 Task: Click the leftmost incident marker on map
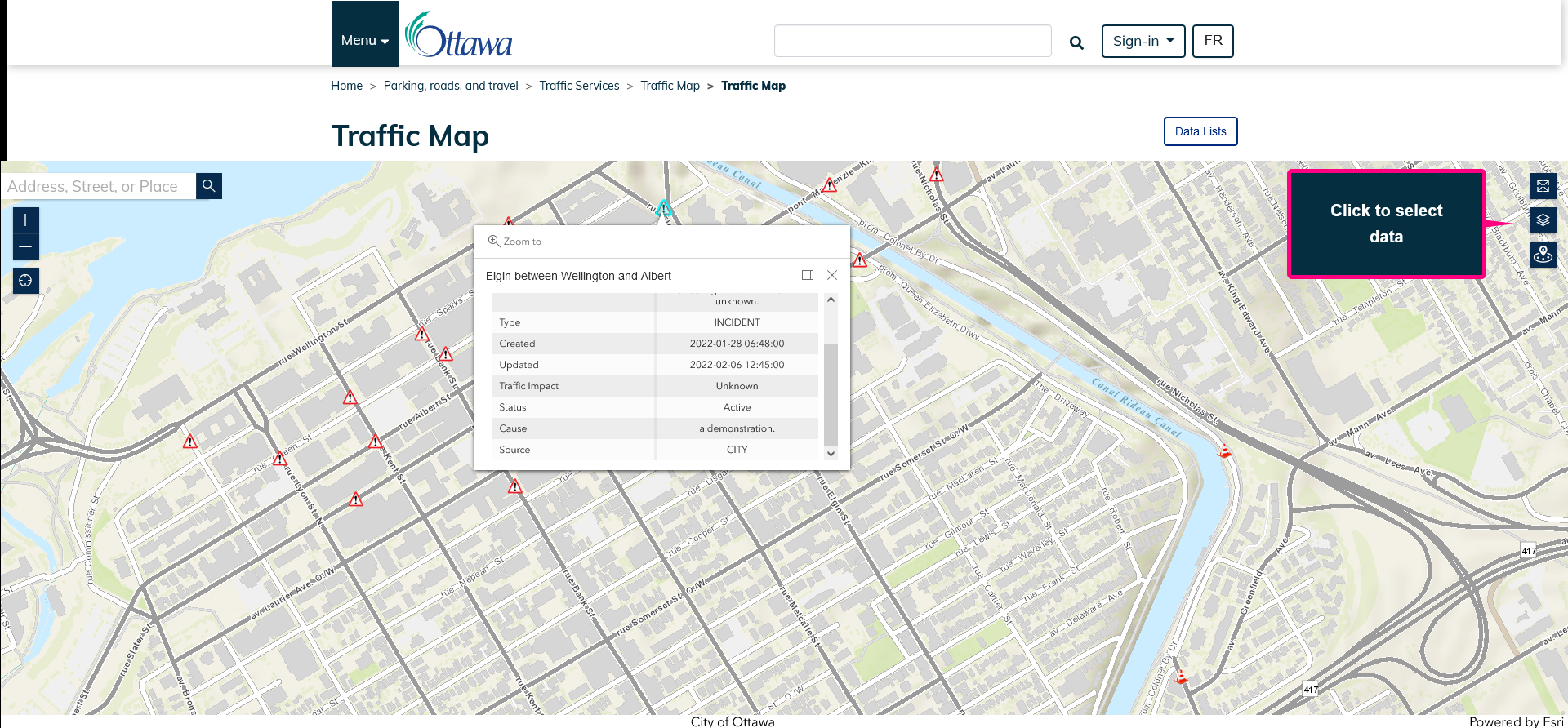click(x=190, y=442)
